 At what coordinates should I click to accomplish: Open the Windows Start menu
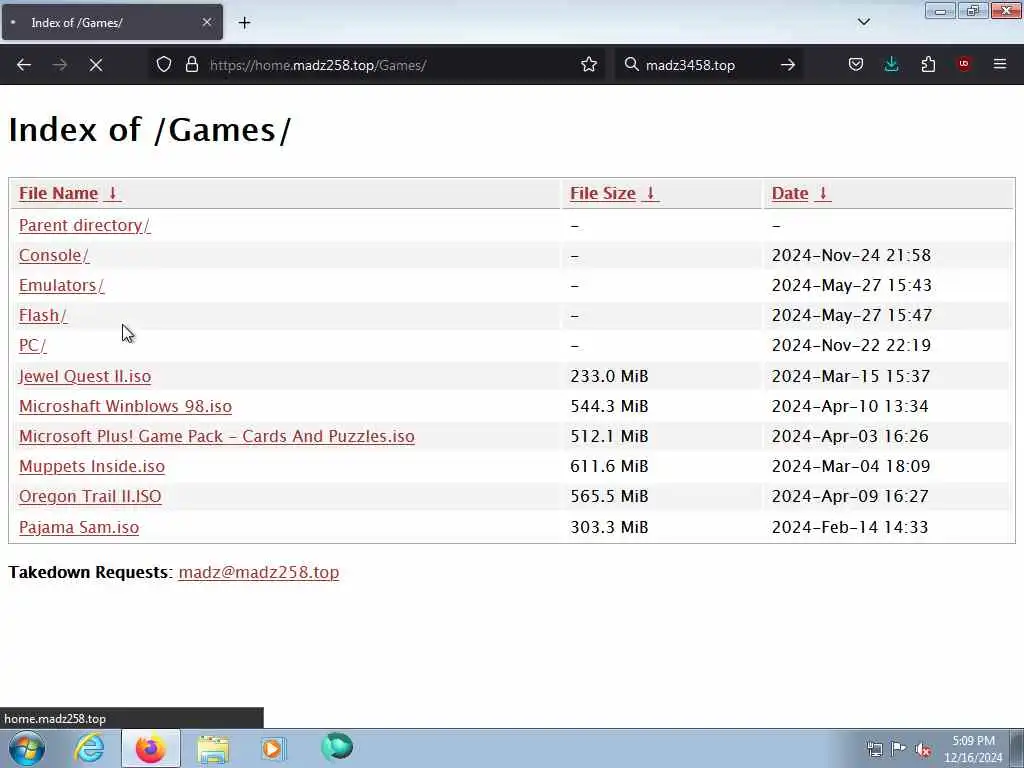[x=27, y=748]
